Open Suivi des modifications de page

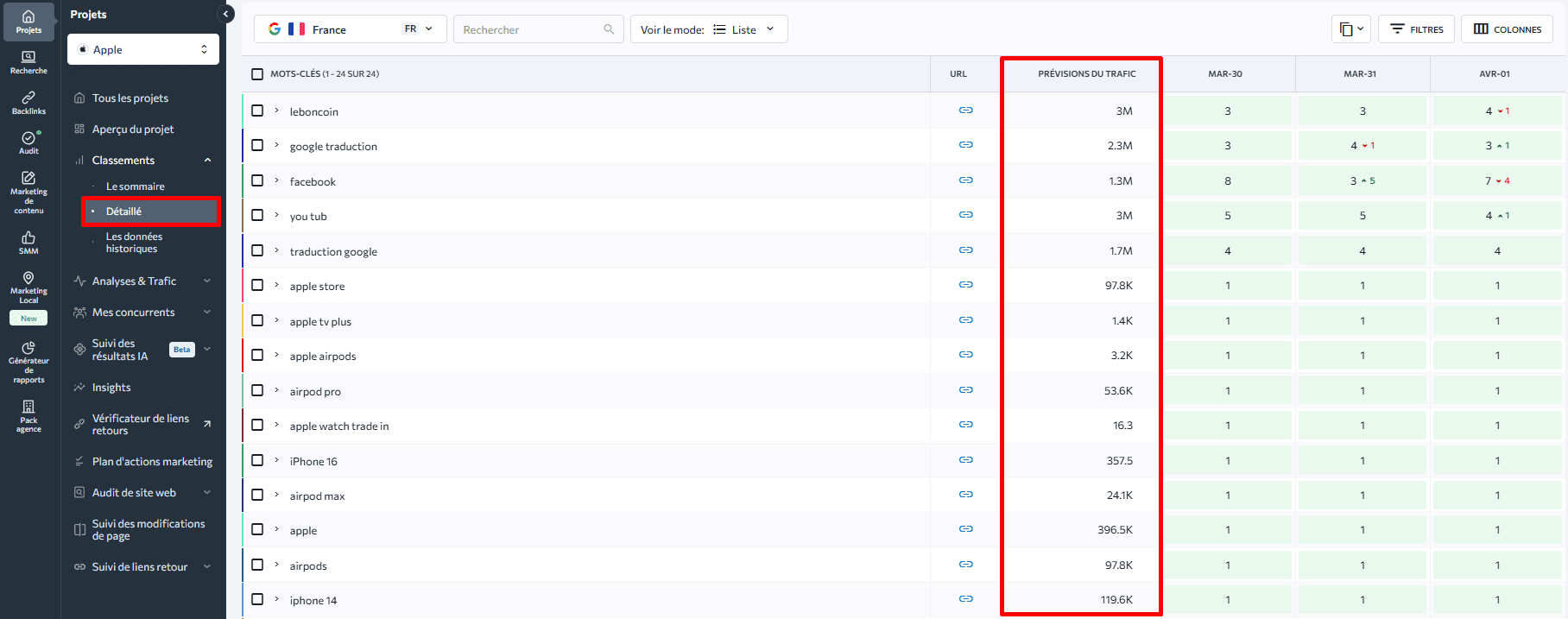[149, 530]
